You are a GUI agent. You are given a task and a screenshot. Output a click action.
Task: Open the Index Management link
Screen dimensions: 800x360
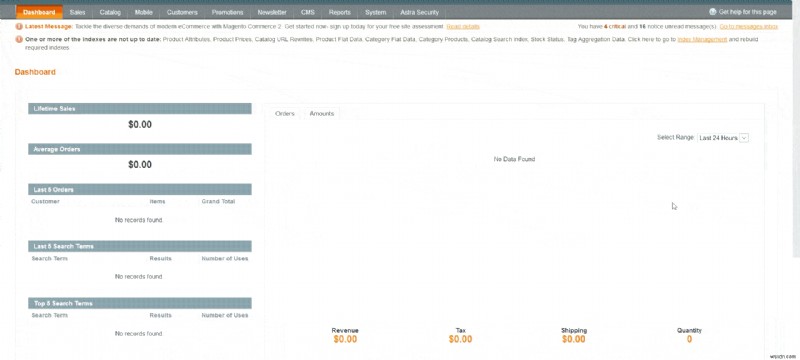tap(702, 39)
